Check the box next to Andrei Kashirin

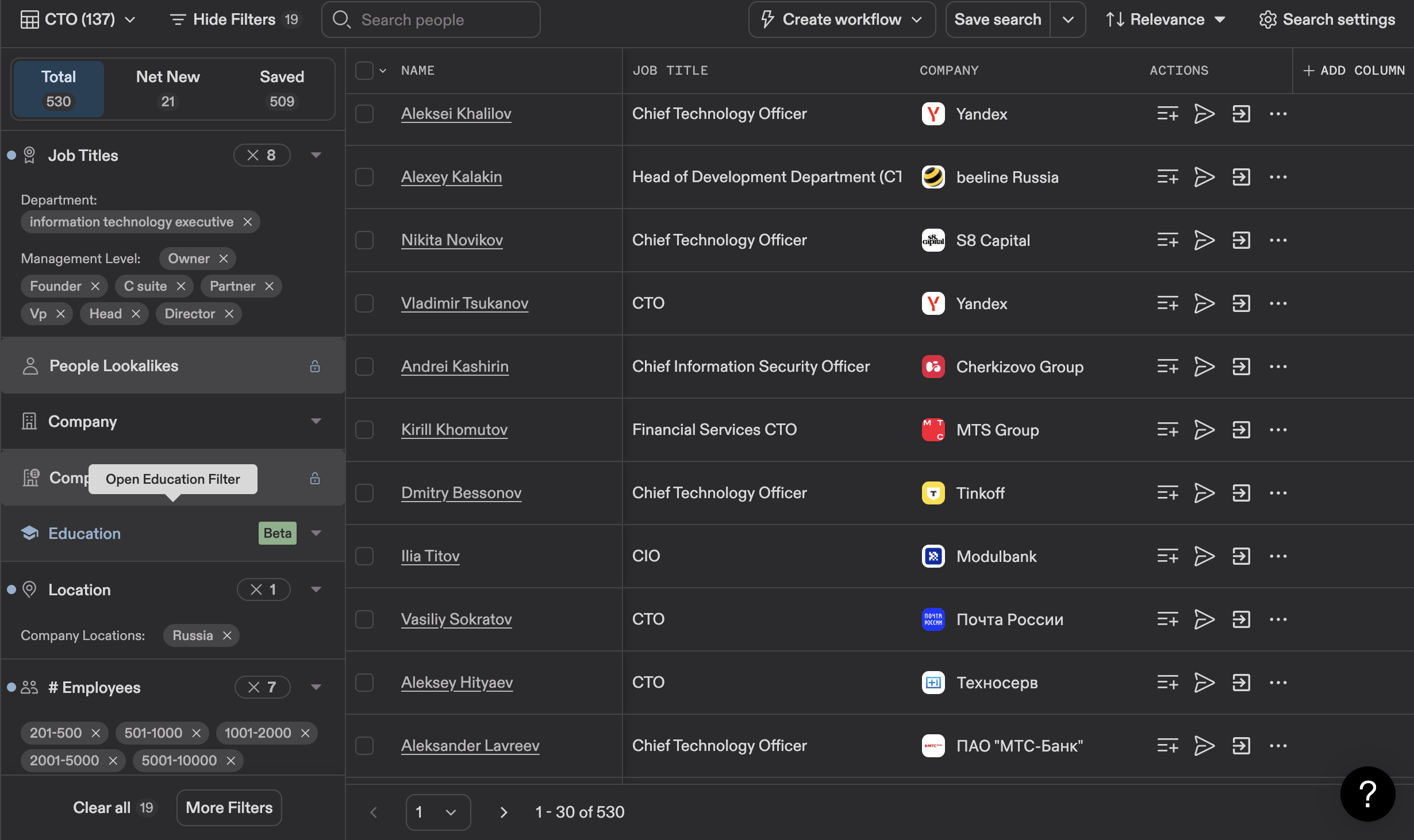click(364, 367)
